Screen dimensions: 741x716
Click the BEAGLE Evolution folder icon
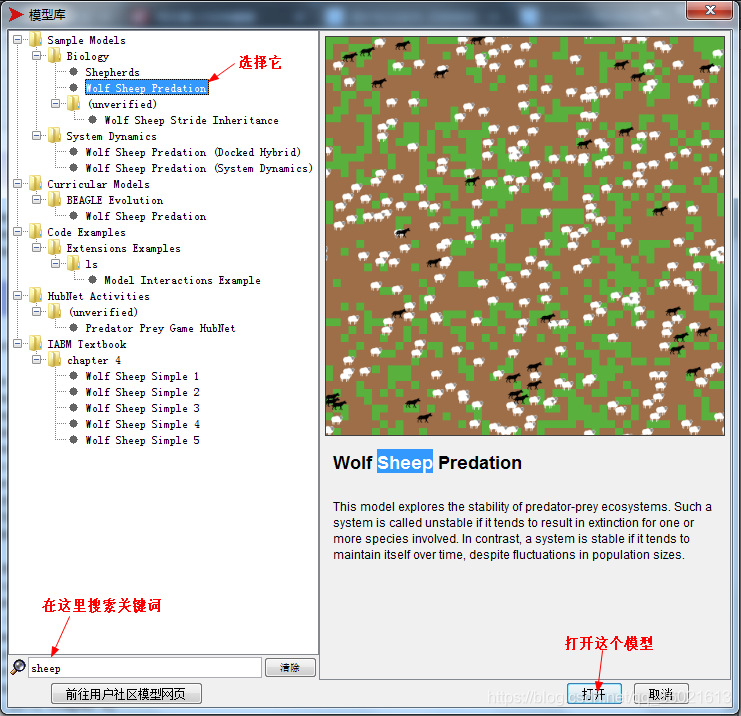55,199
